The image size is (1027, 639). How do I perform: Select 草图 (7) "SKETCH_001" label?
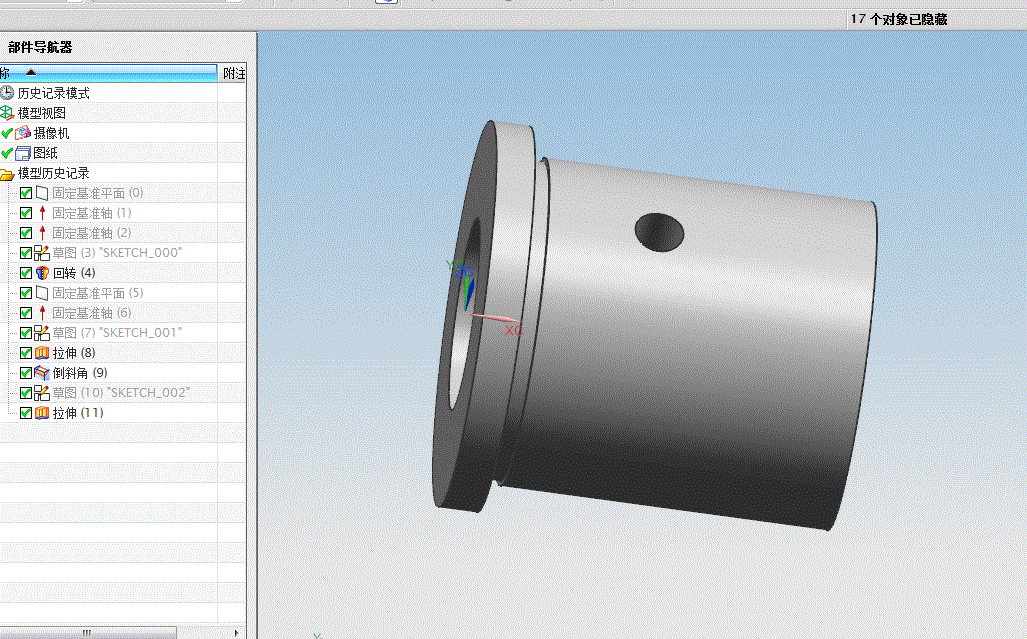(117, 333)
